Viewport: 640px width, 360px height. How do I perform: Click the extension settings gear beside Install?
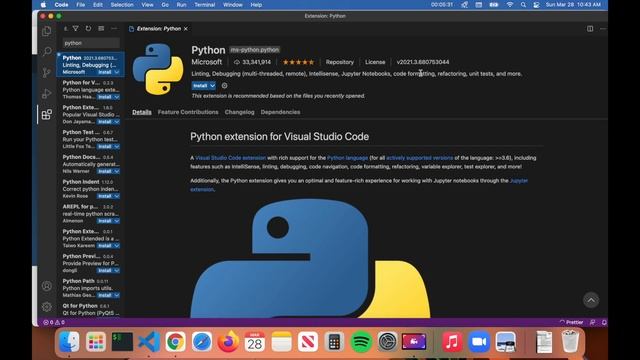(x=224, y=86)
